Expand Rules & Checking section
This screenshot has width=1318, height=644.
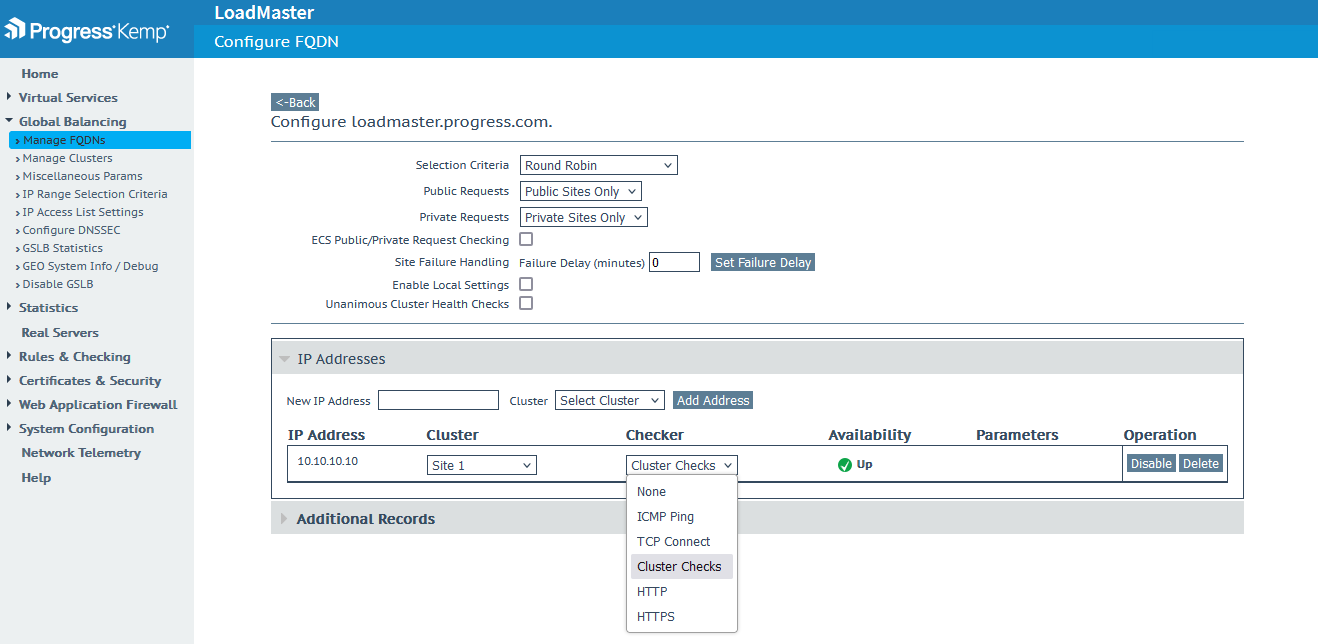point(75,357)
